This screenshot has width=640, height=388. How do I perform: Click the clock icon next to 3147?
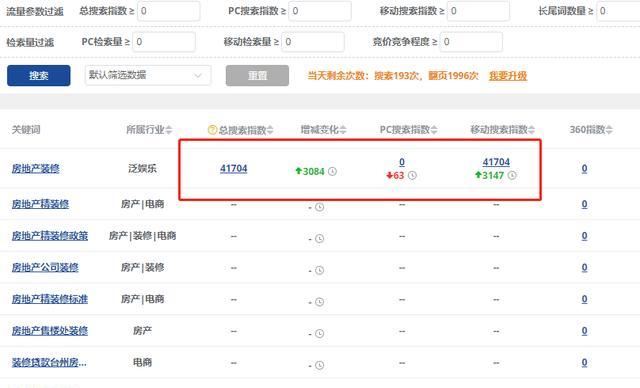point(512,175)
